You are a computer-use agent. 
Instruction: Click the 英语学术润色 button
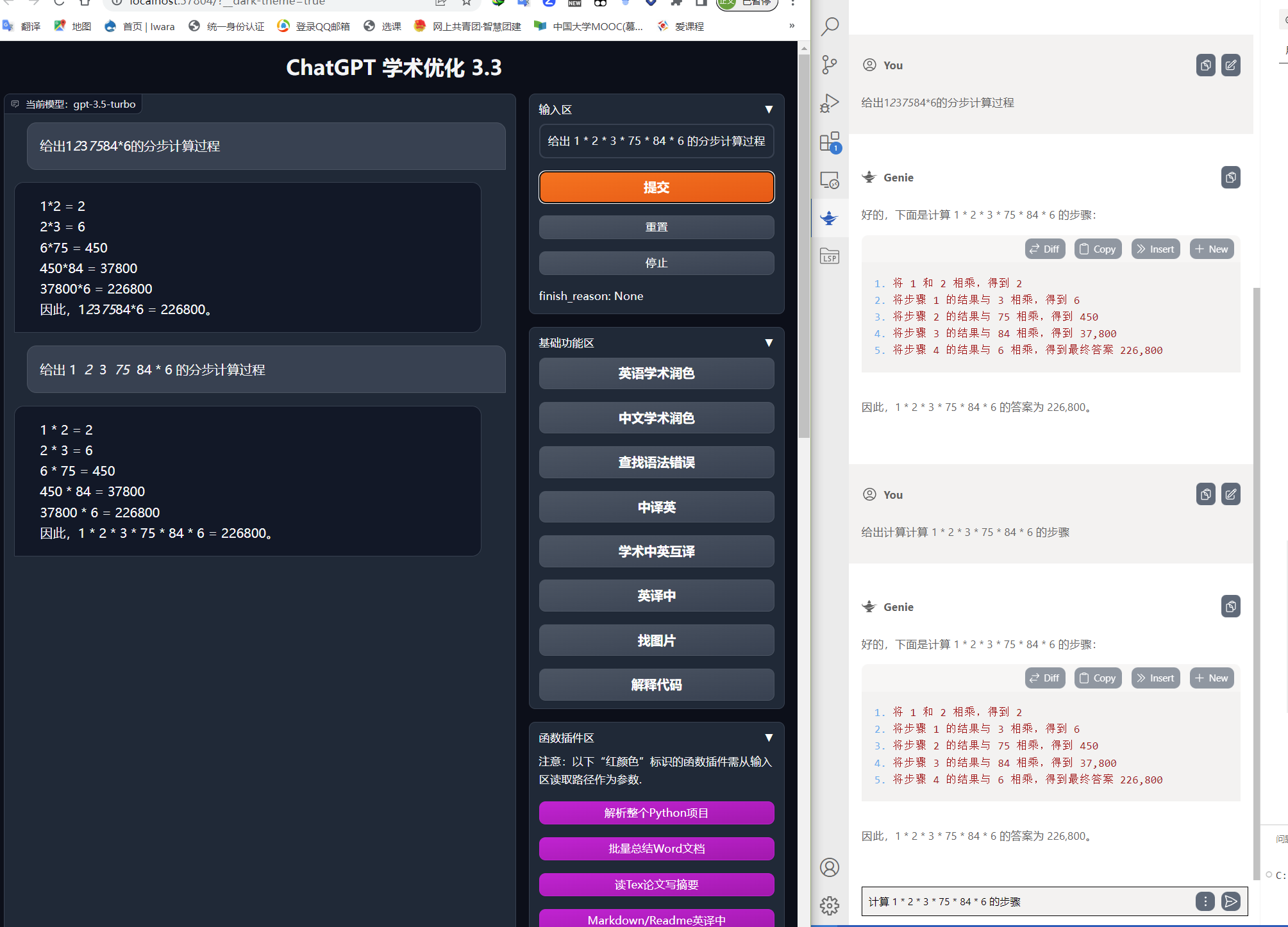[656, 374]
